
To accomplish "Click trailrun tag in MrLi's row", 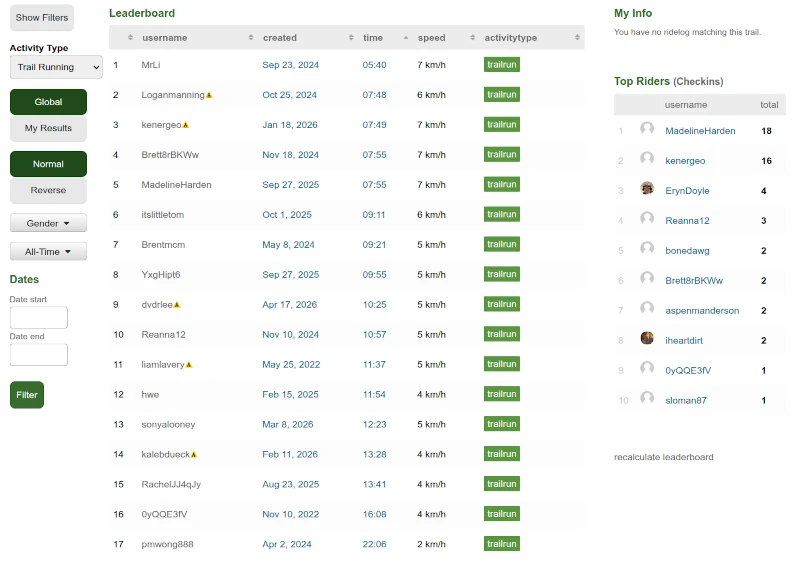I will [502, 65].
